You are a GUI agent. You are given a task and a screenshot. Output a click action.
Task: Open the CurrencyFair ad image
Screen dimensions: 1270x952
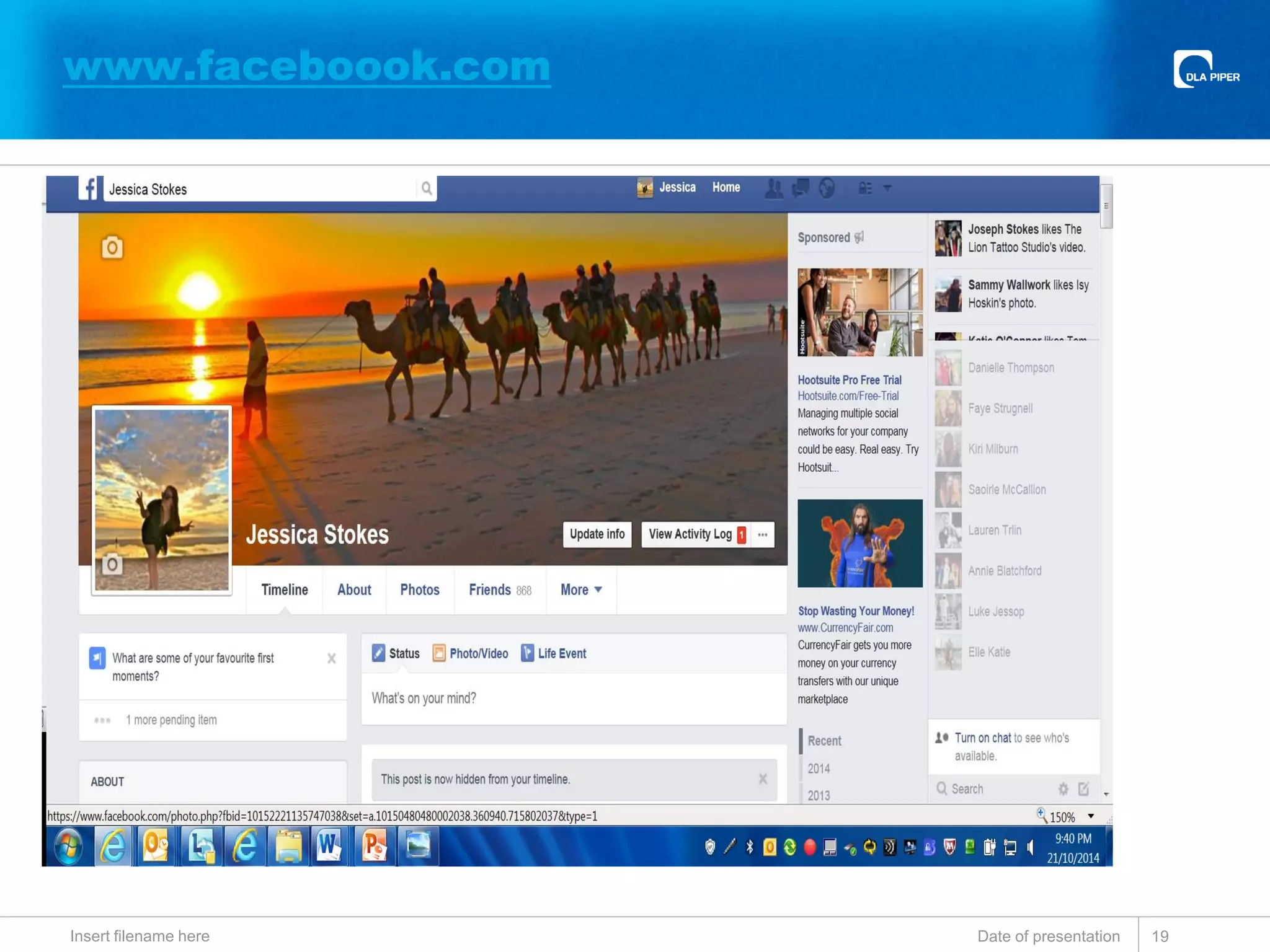click(859, 543)
